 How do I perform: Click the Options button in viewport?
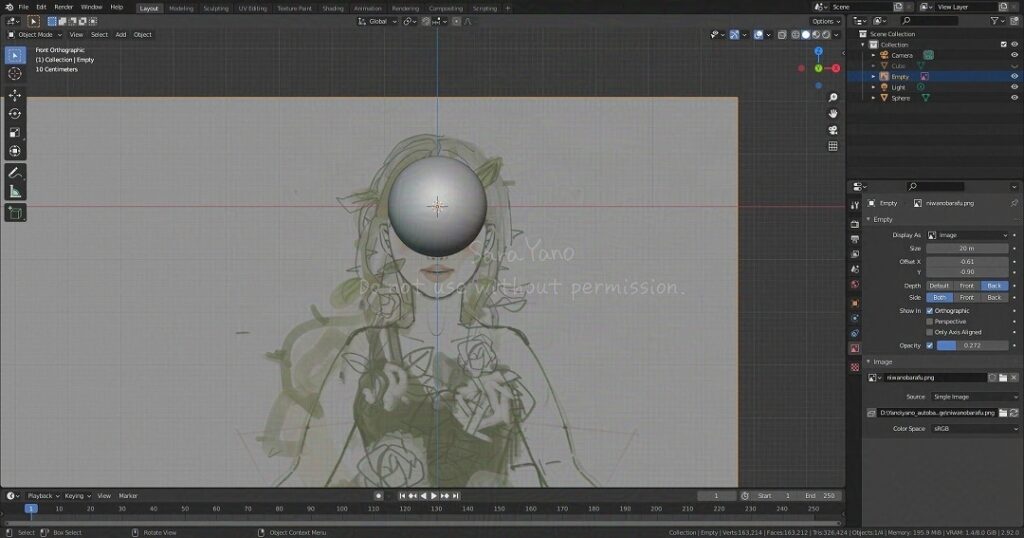tap(825, 22)
